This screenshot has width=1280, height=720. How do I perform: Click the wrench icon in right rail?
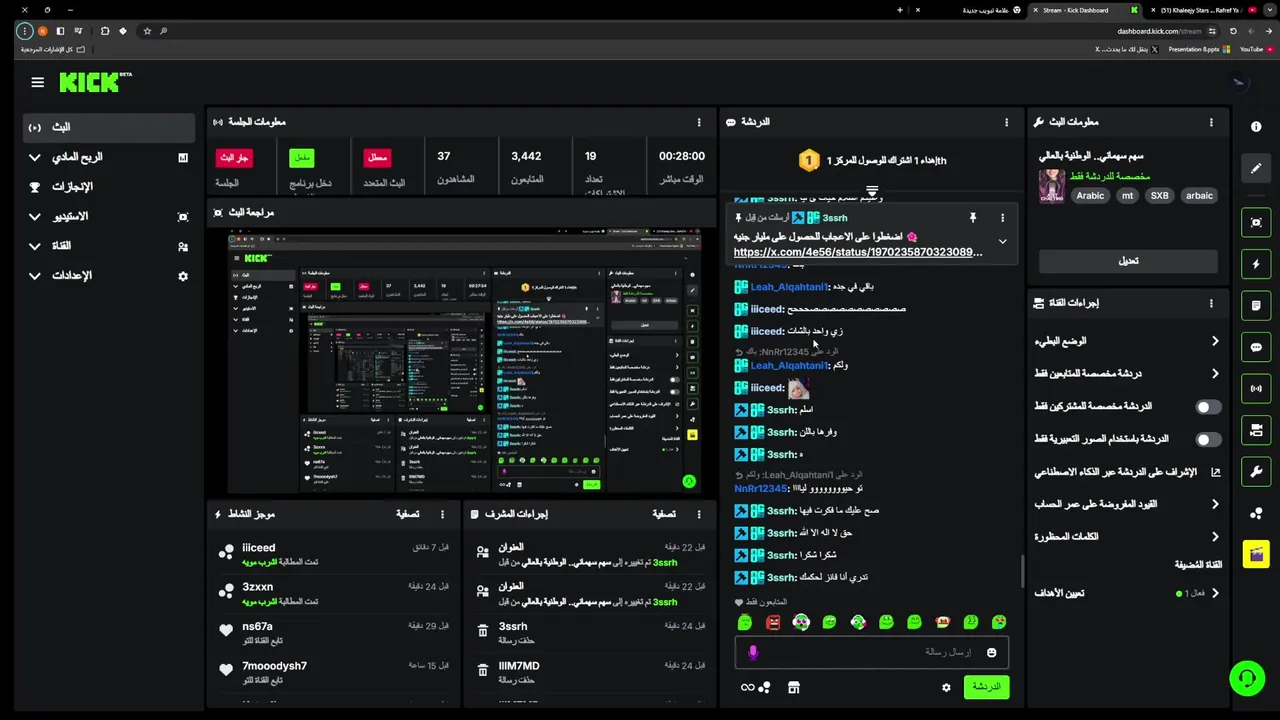tap(1256, 471)
